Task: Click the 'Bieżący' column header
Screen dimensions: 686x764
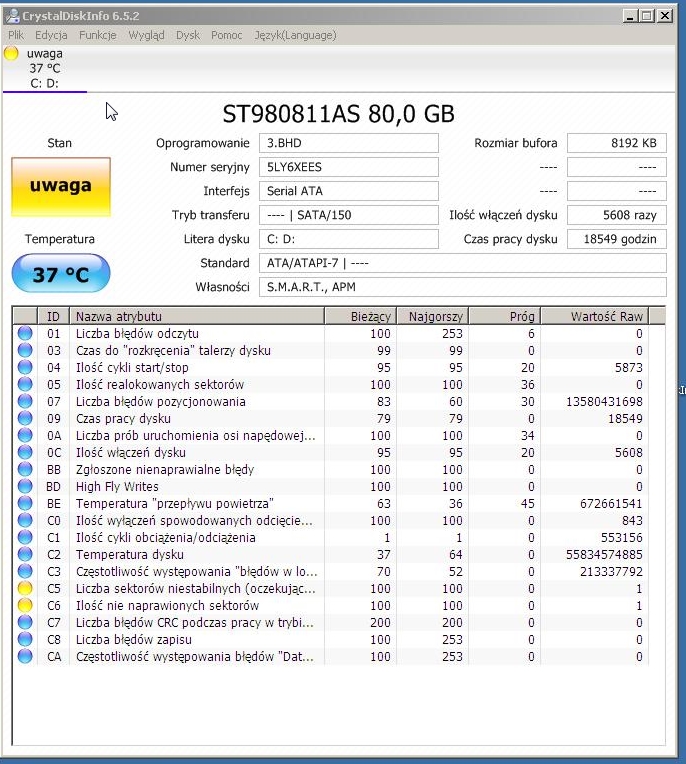Action: tap(361, 316)
